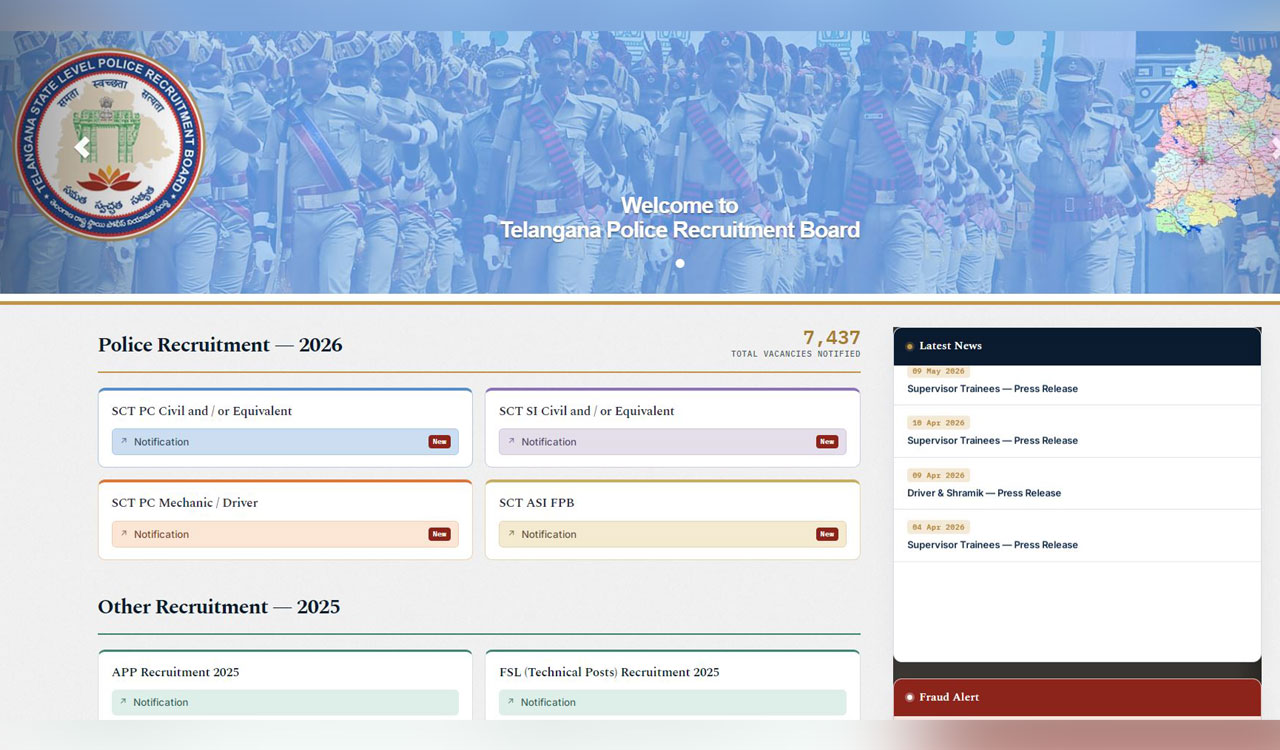Click arrow icon in SCT ASI FPB Notification
The width and height of the screenshot is (1280, 750).
(511, 533)
